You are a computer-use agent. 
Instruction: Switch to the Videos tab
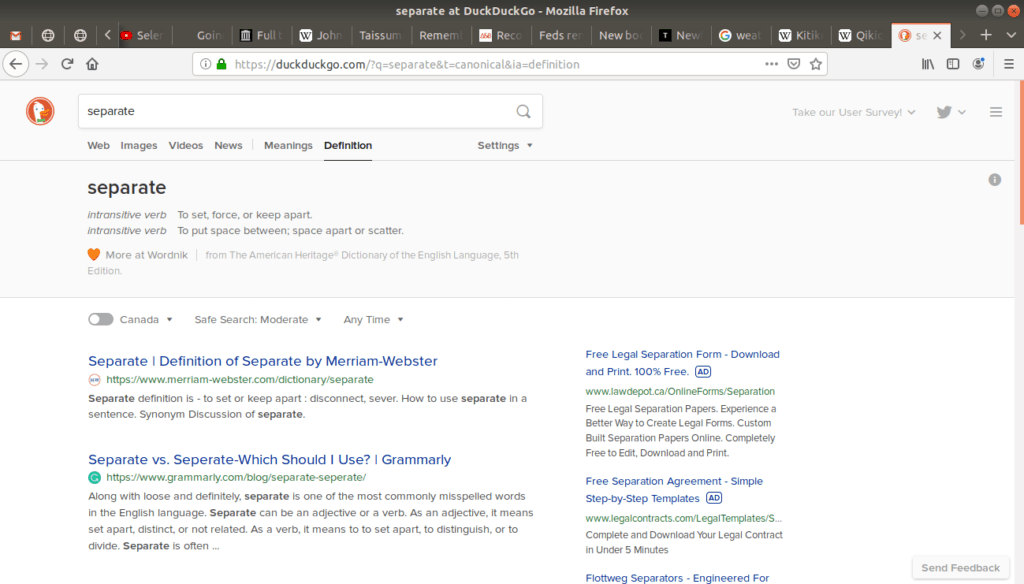click(185, 146)
